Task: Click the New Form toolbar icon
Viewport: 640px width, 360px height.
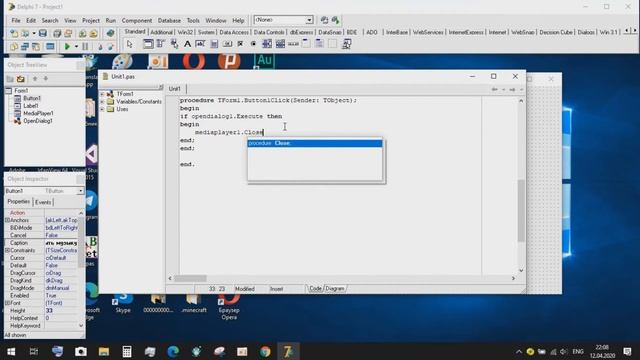Action: point(50,46)
